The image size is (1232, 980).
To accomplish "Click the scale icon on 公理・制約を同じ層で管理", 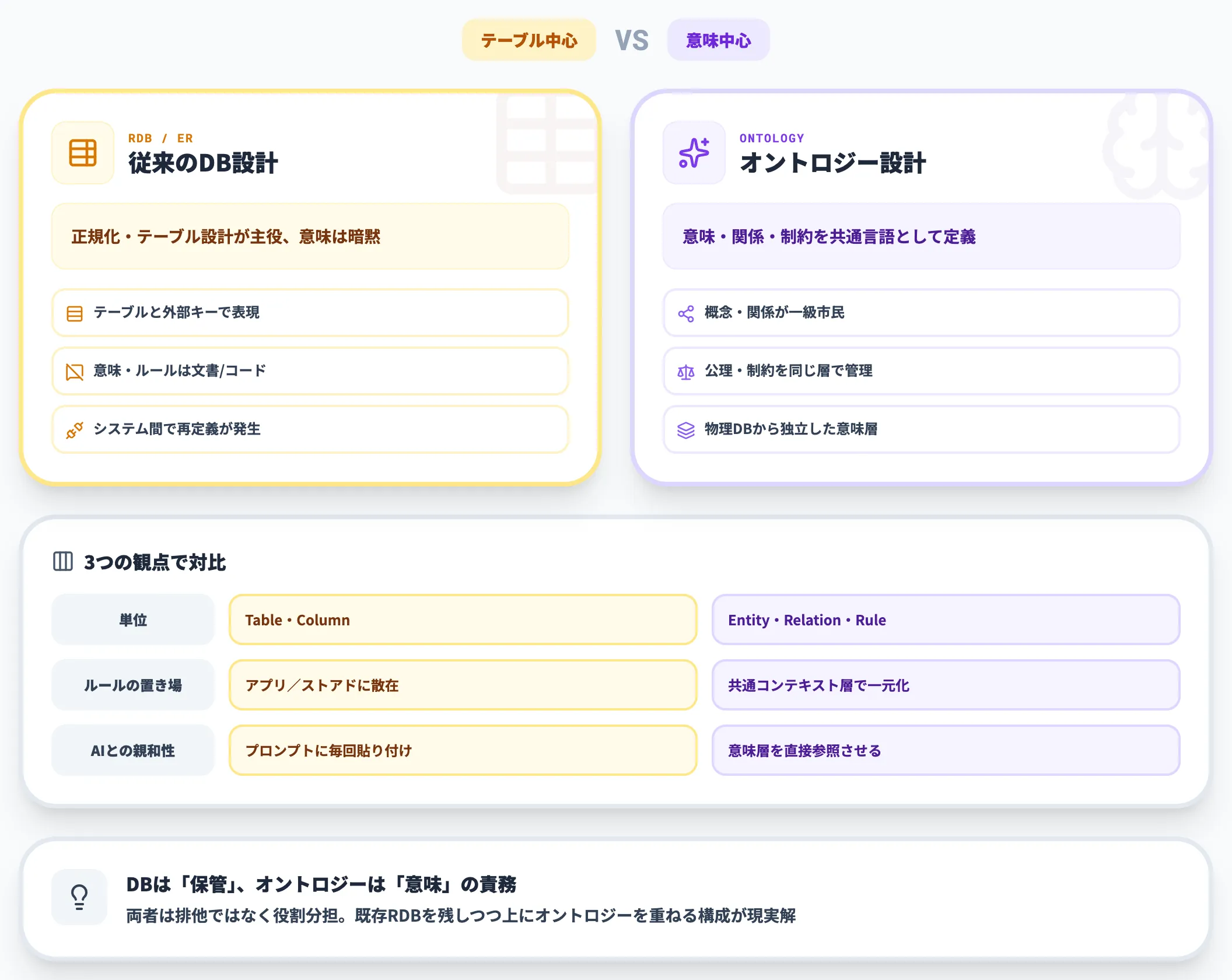I will point(687,372).
